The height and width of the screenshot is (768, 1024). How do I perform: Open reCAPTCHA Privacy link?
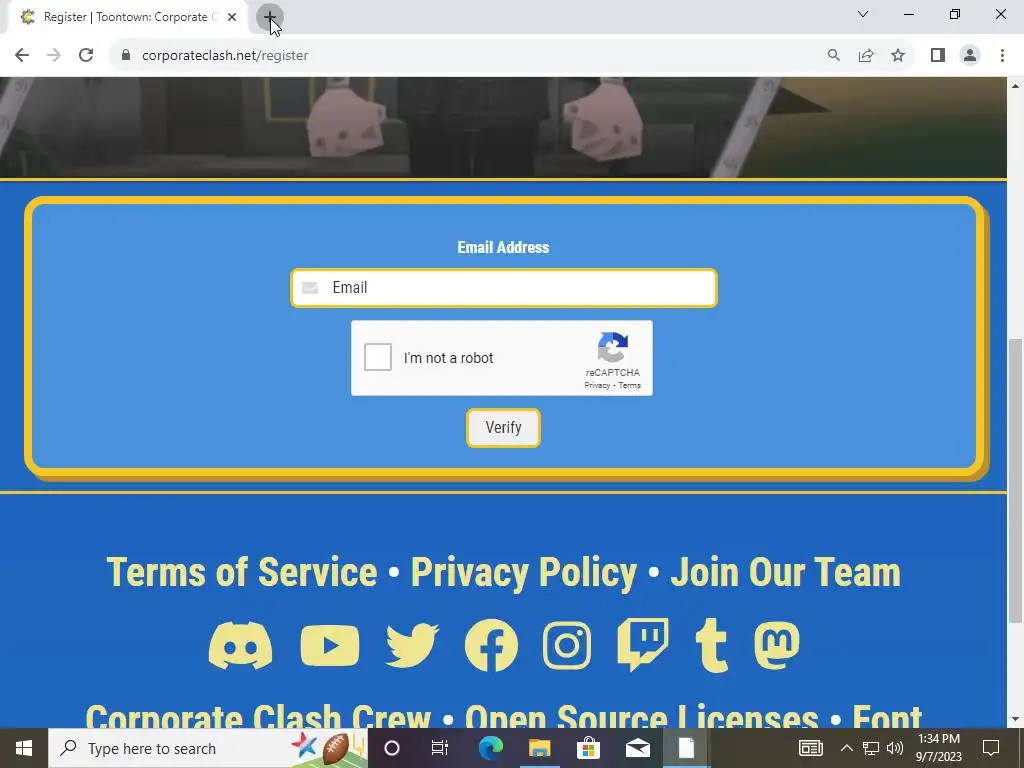tap(597, 385)
